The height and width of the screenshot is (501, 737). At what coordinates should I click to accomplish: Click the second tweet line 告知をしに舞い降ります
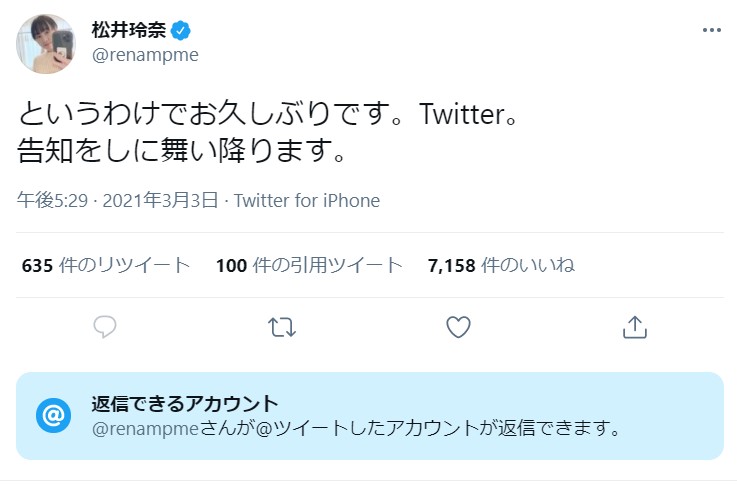[181, 150]
